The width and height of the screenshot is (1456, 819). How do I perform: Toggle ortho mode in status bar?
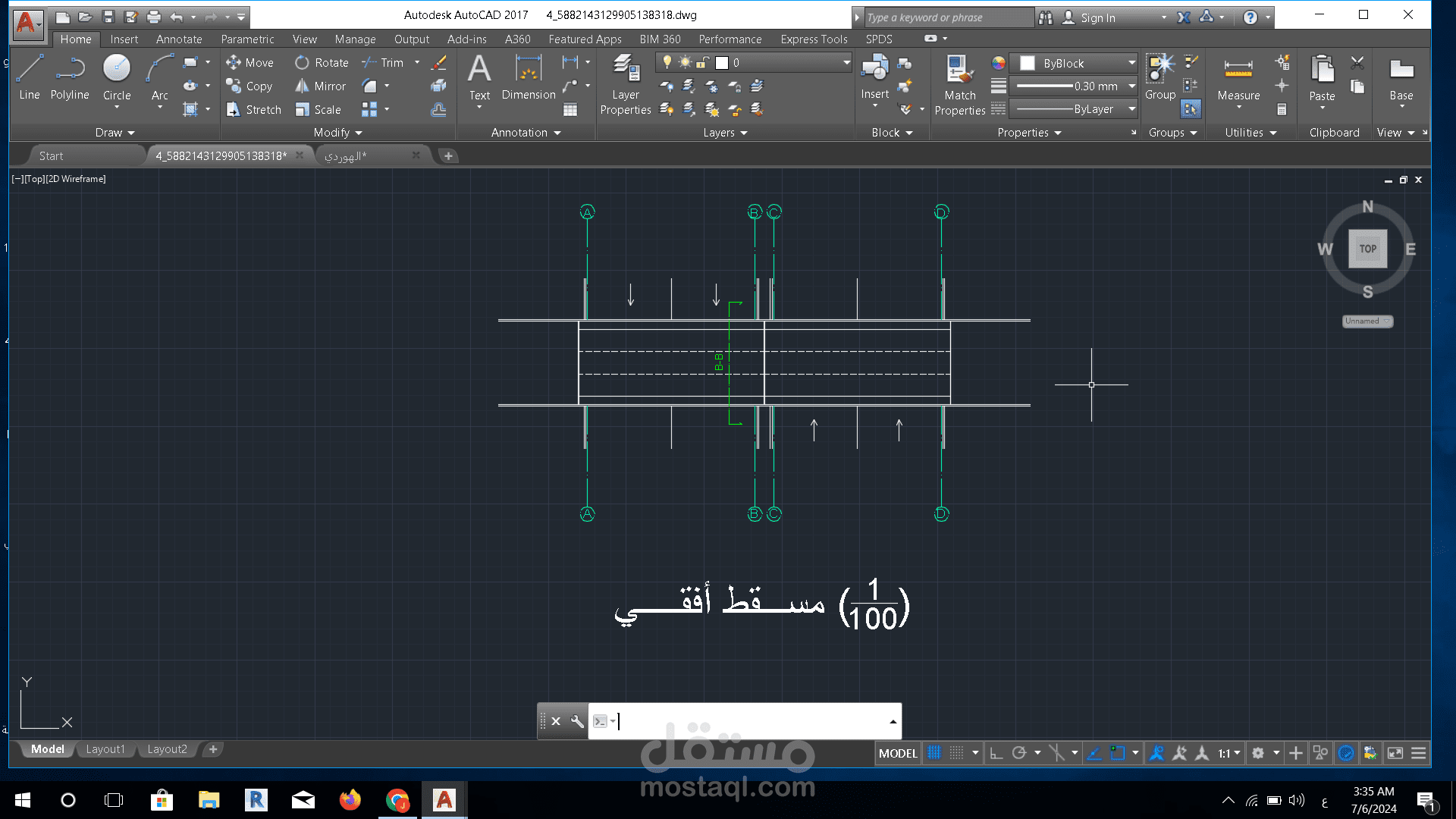pos(996,753)
